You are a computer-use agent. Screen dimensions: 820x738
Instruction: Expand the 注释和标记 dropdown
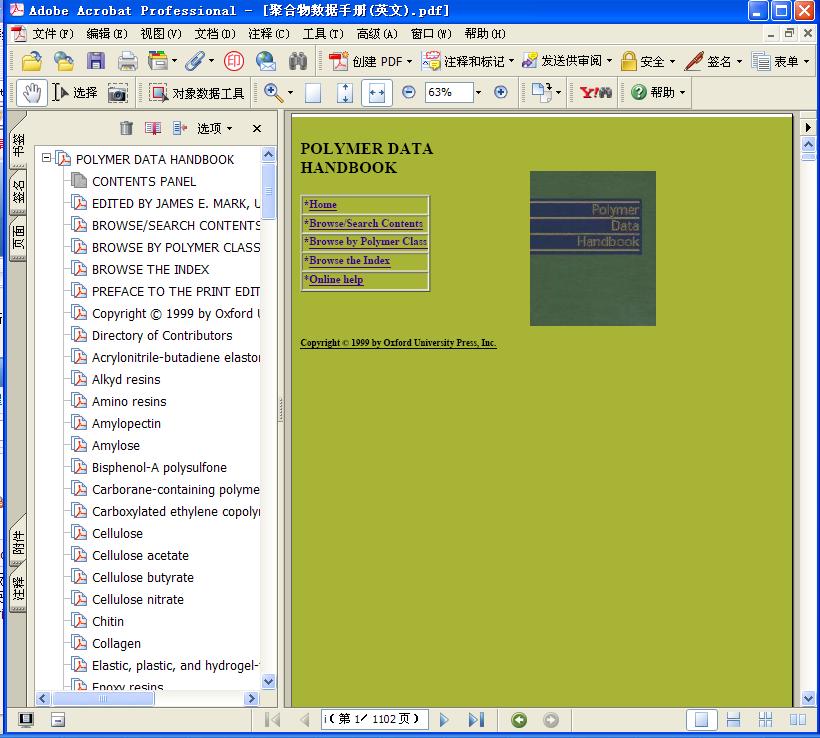pos(511,61)
